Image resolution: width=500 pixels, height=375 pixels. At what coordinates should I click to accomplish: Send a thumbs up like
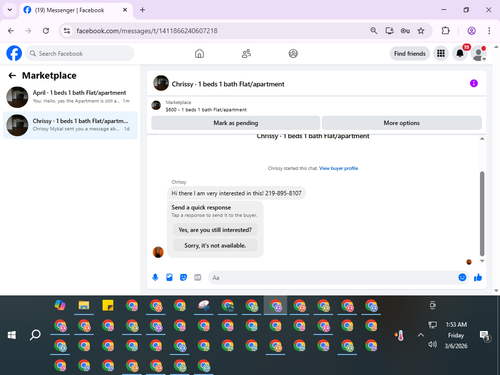pos(478,277)
